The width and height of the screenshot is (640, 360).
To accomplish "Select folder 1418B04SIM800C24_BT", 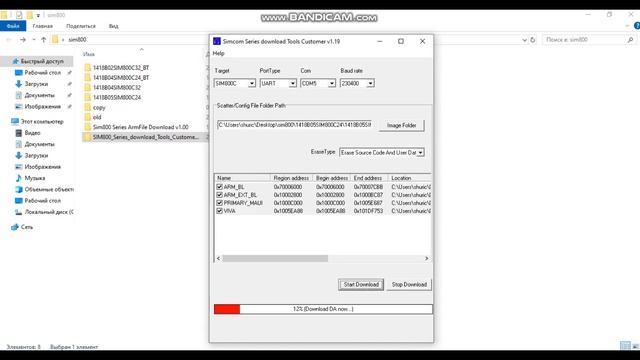I will pyautogui.click(x=121, y=78).
